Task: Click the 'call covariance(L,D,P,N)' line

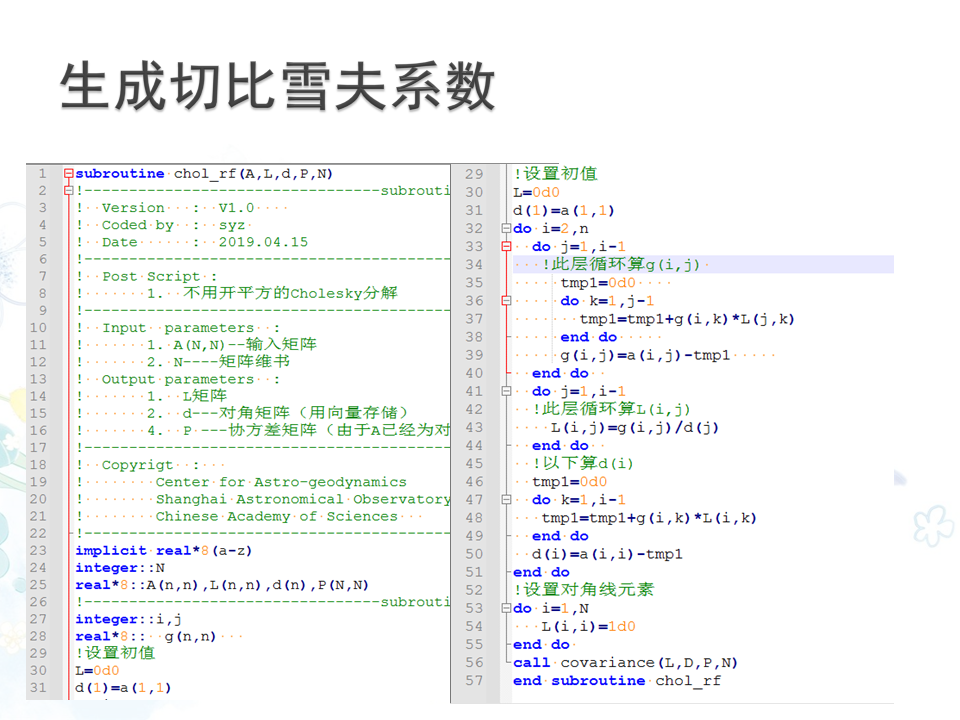Action: click(x=625, y=663)
